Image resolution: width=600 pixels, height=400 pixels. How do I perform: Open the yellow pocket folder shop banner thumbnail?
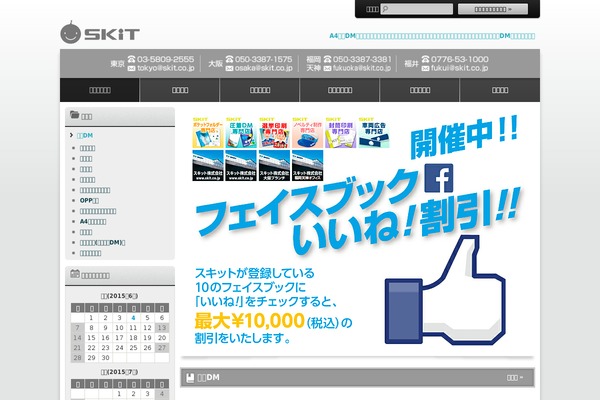(x=208, y=132)
